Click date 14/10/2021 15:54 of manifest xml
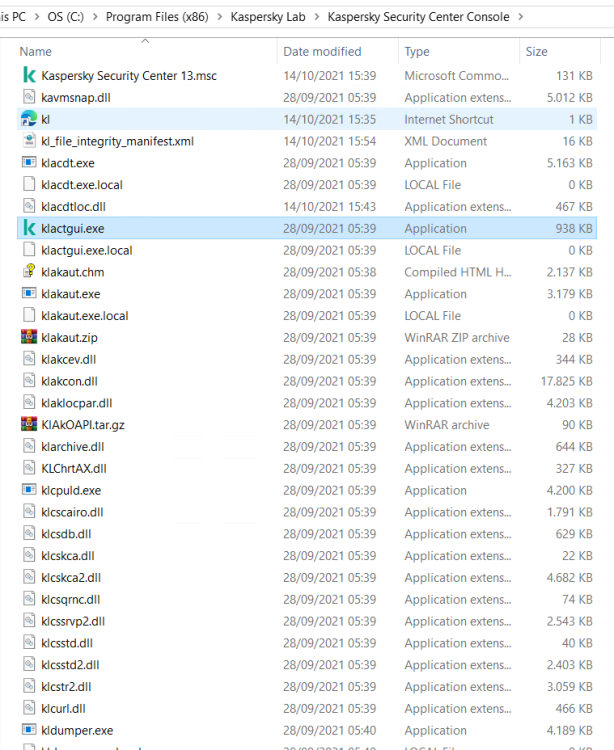This screenshot has height=750, width=614. [x=329, y=141]
